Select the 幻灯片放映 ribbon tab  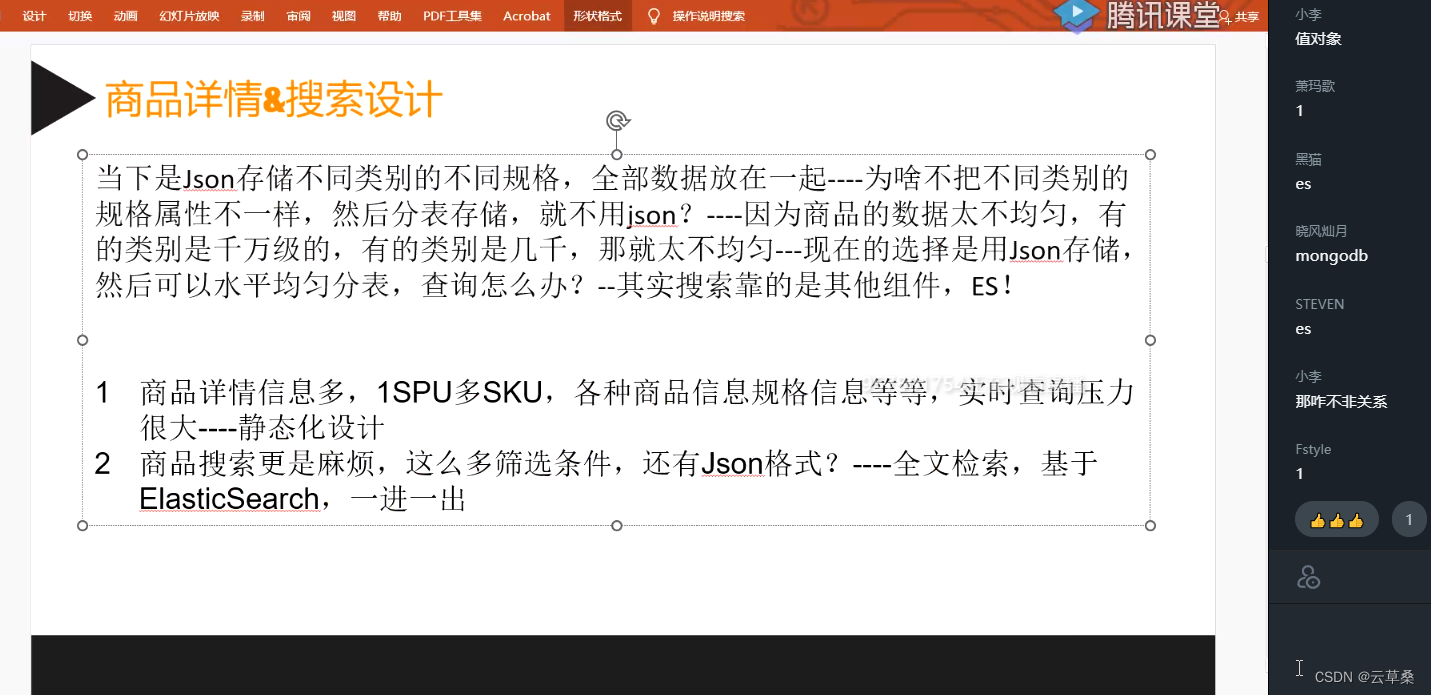pos(189,16)
